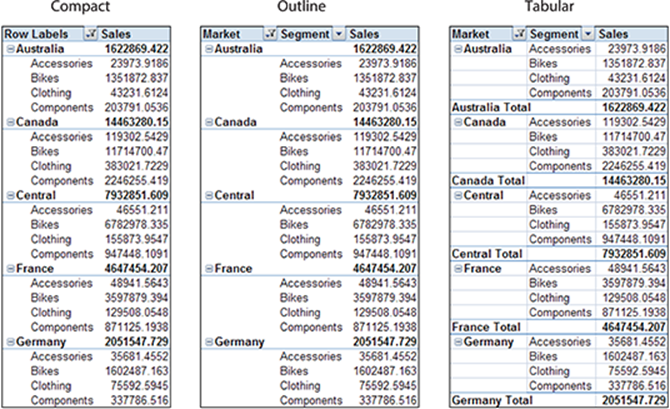Select Clothing value 155873.9547 in Tabular

click(x=634, y=225)
